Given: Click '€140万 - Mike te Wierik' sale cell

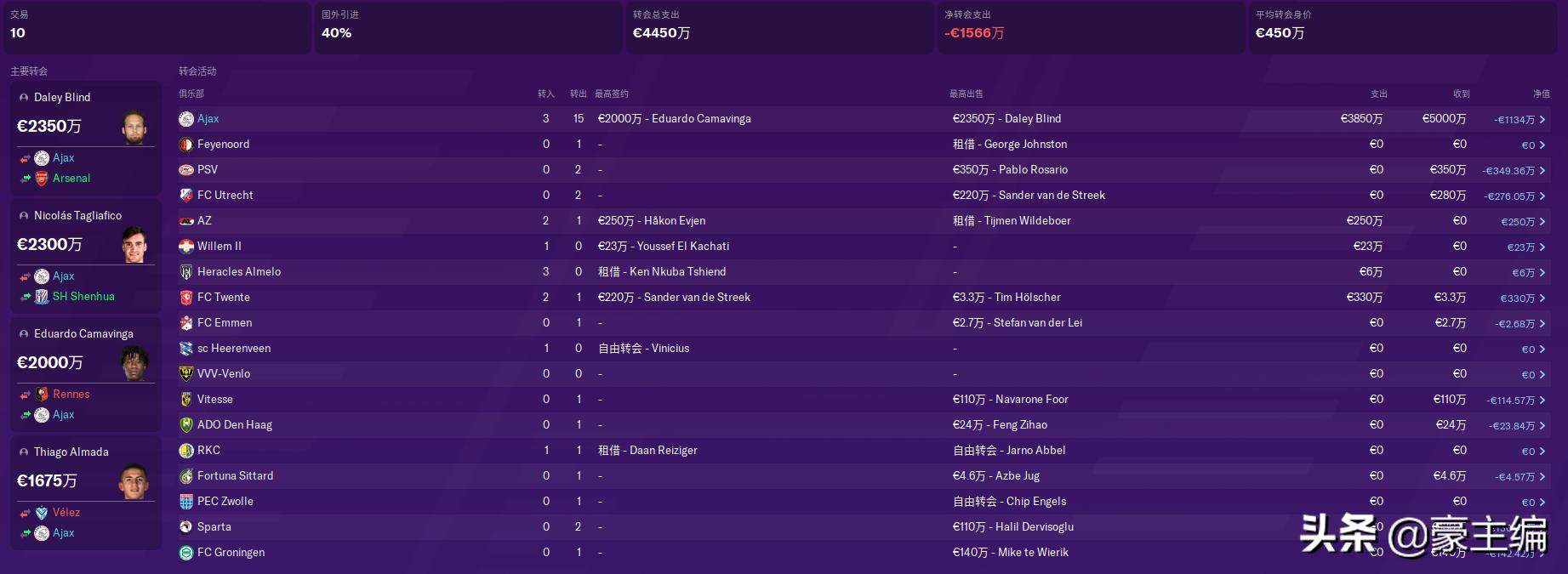Looking at the screenshot, I should (1011, 553).
